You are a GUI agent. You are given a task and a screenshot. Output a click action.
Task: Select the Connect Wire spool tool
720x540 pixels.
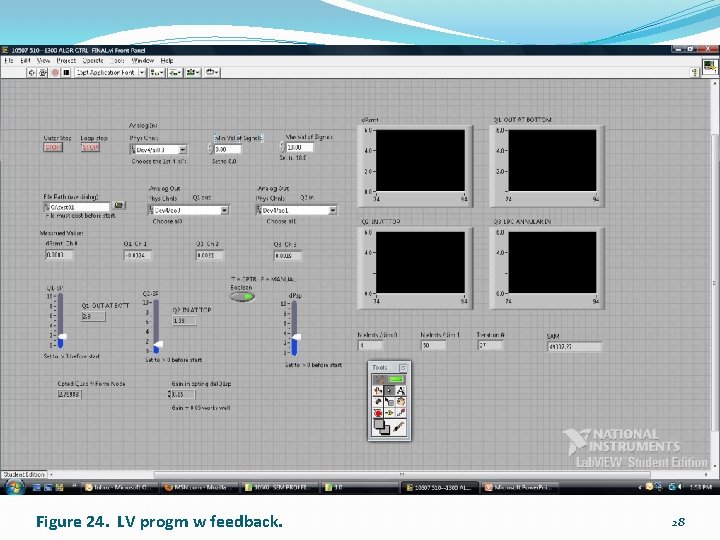point(378,402)
